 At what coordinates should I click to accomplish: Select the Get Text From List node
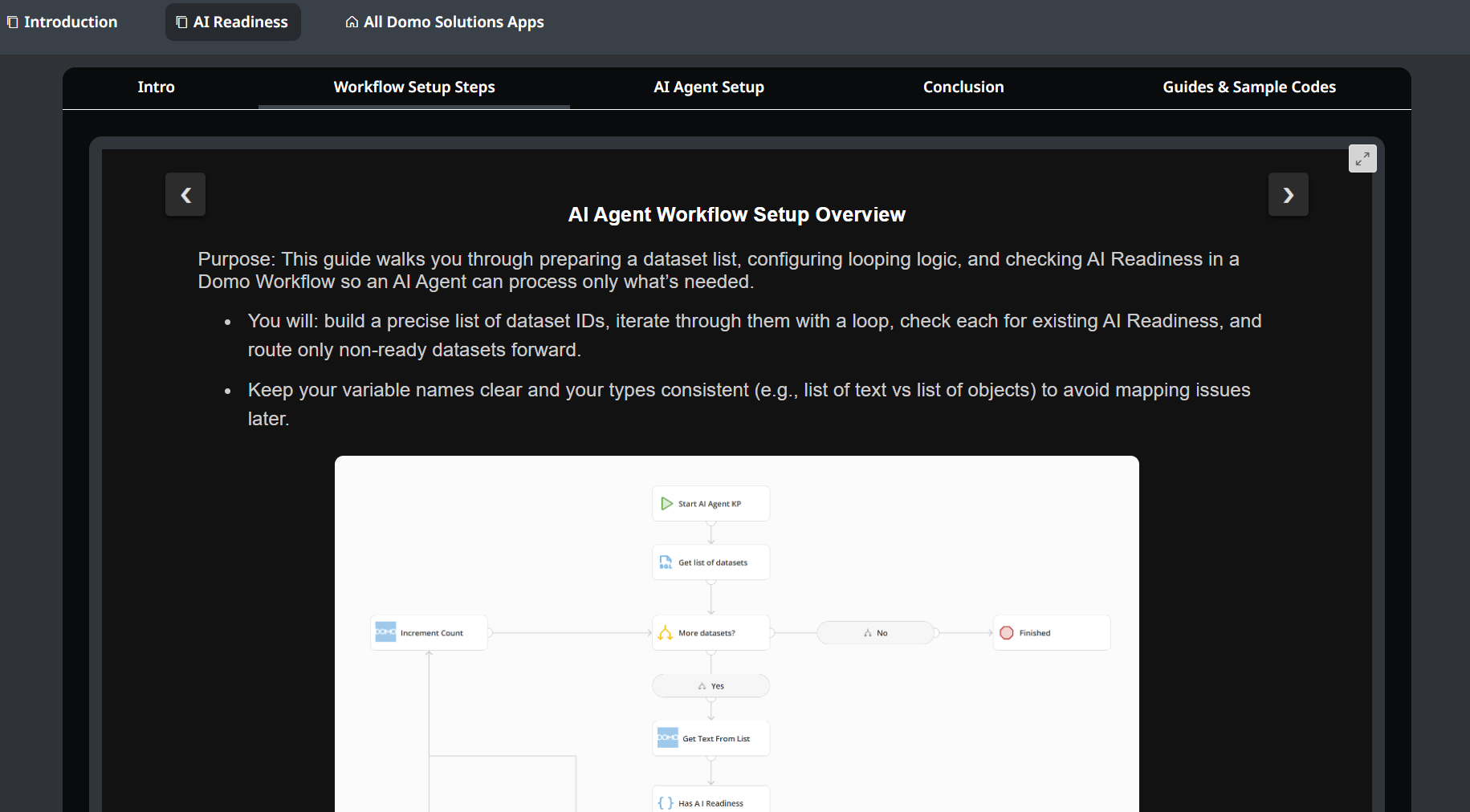pos(711,738)
